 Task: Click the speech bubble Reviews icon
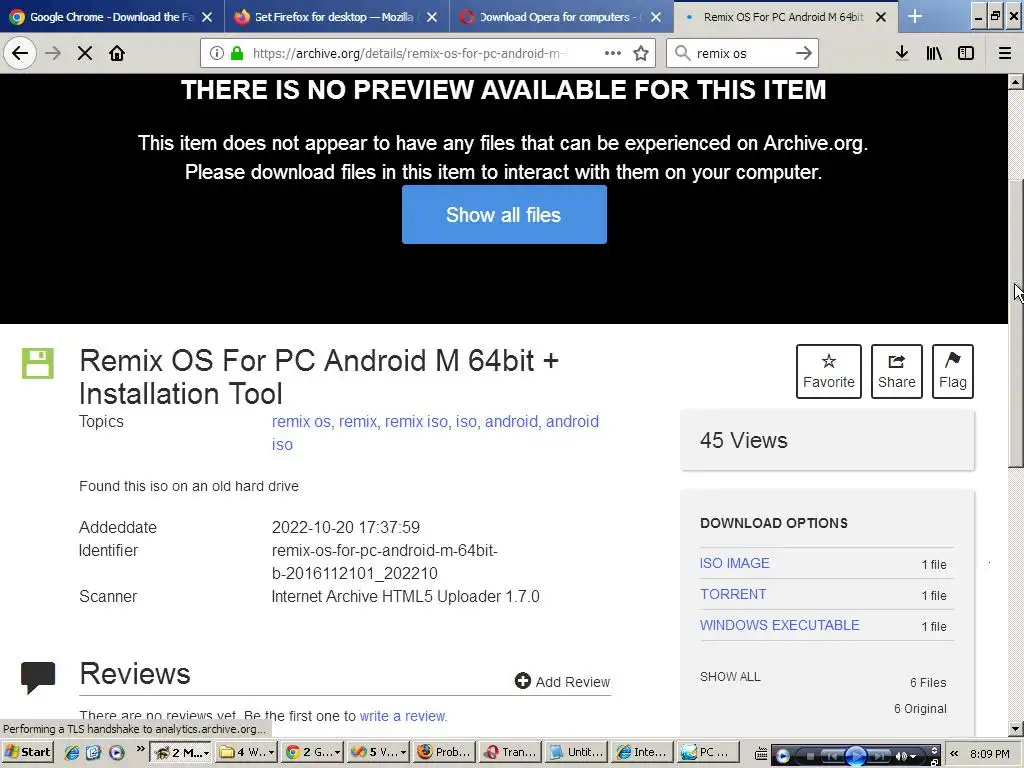pos(38,677)
